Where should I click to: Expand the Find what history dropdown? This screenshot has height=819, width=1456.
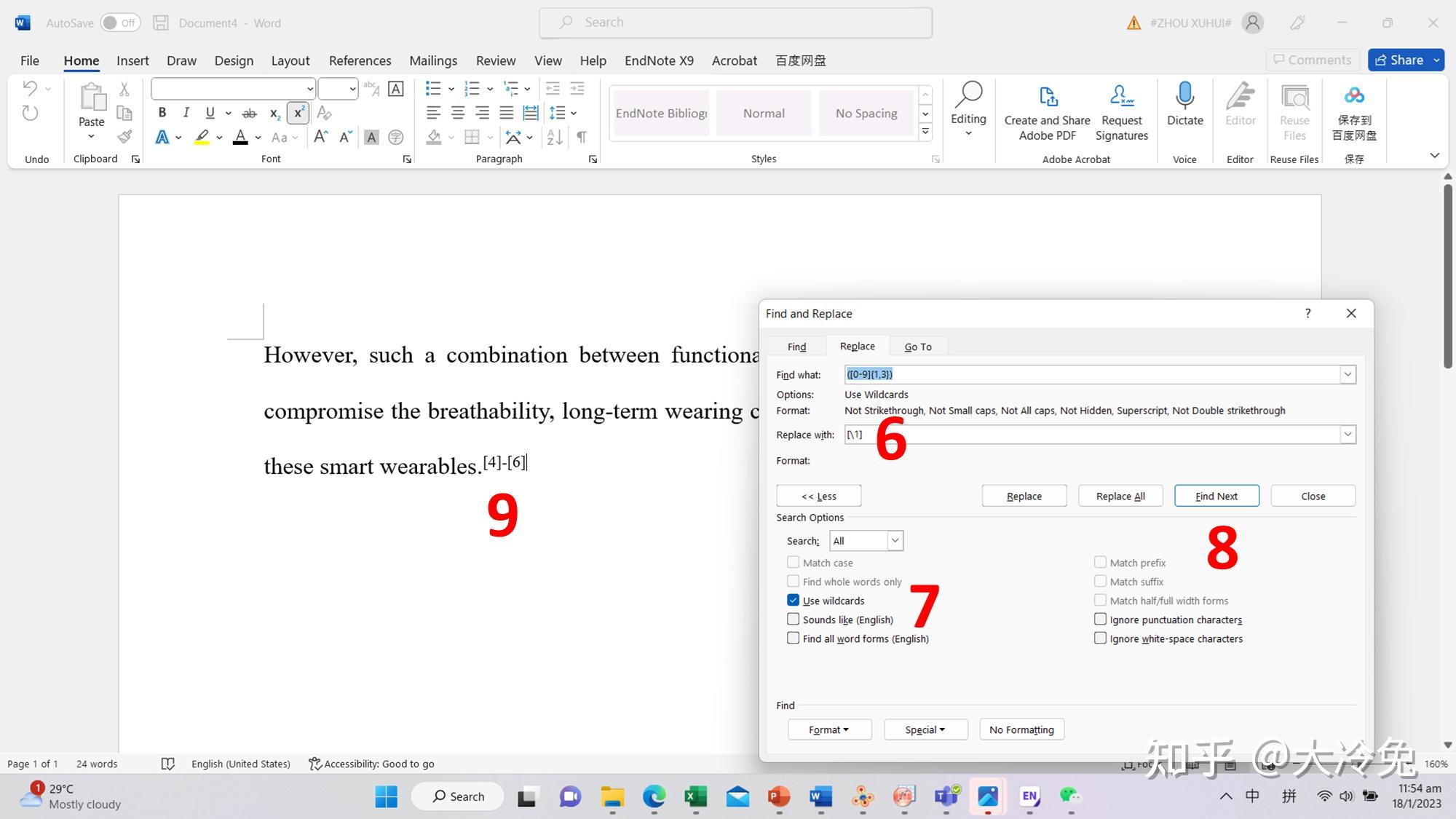[x=1348, y=374]
